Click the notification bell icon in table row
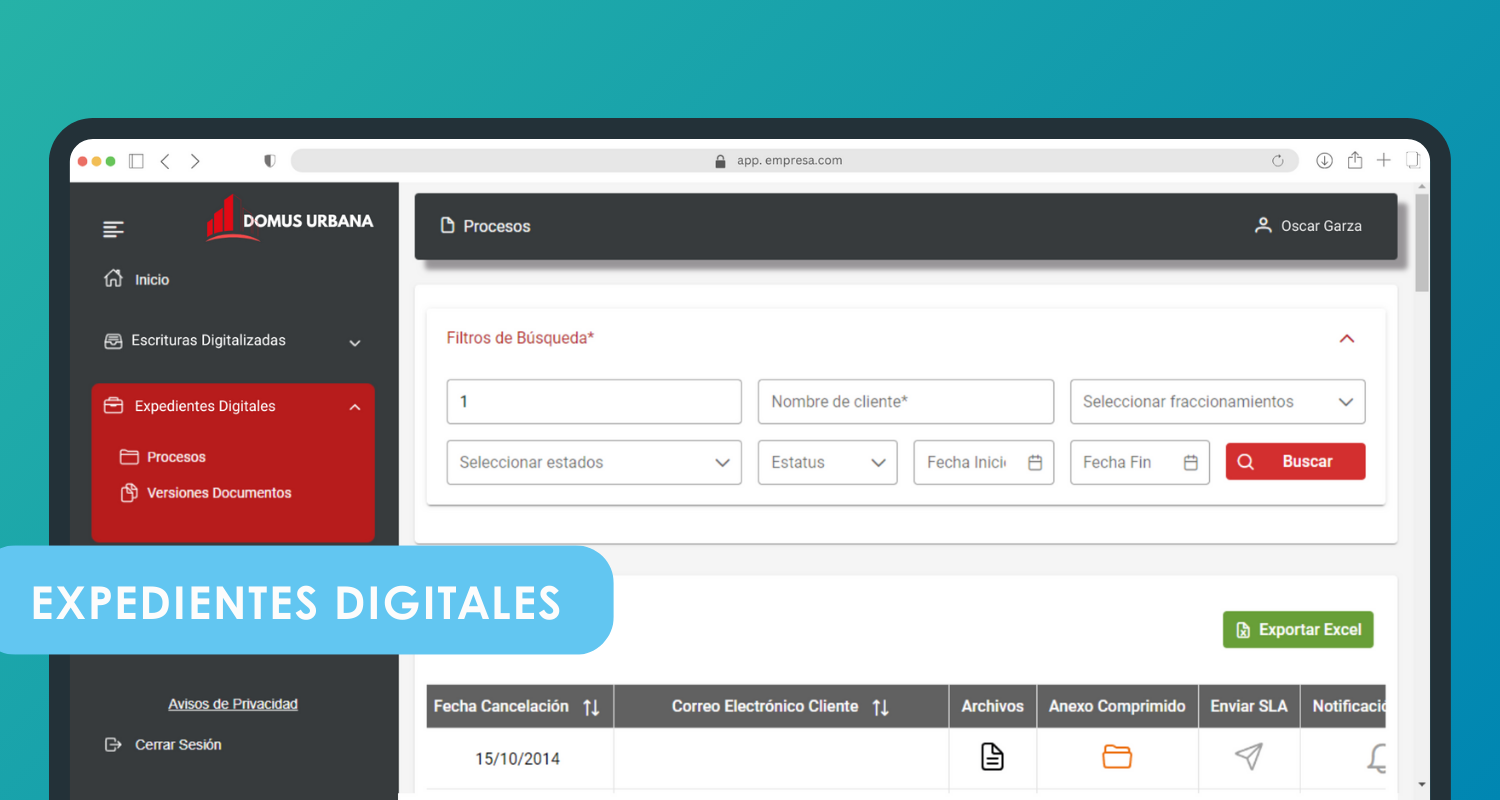The image size is (1500, 800). pyautogui.click(x=1377, y=759)
